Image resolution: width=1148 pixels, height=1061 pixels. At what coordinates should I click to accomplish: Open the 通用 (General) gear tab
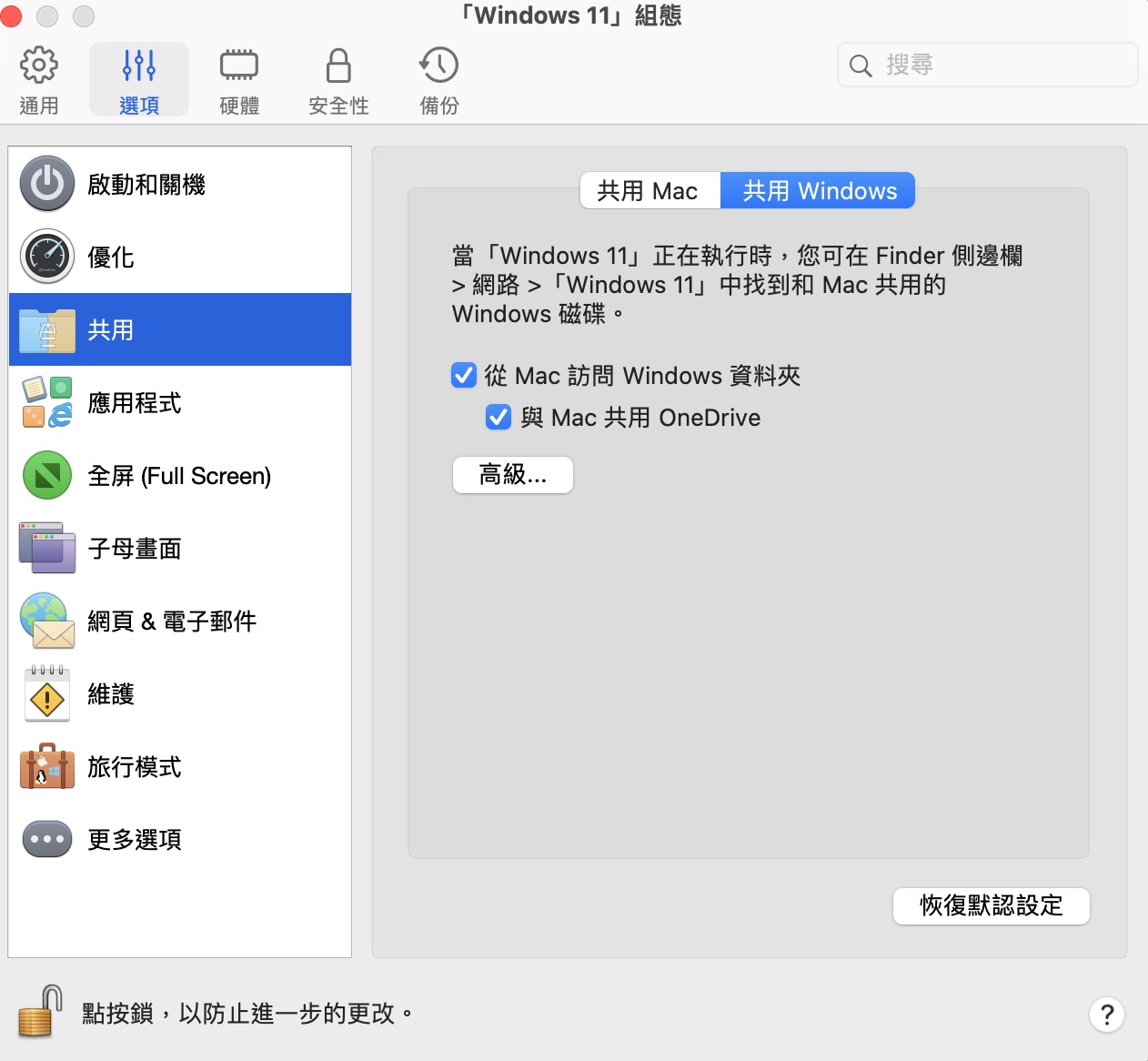(39, 80)
